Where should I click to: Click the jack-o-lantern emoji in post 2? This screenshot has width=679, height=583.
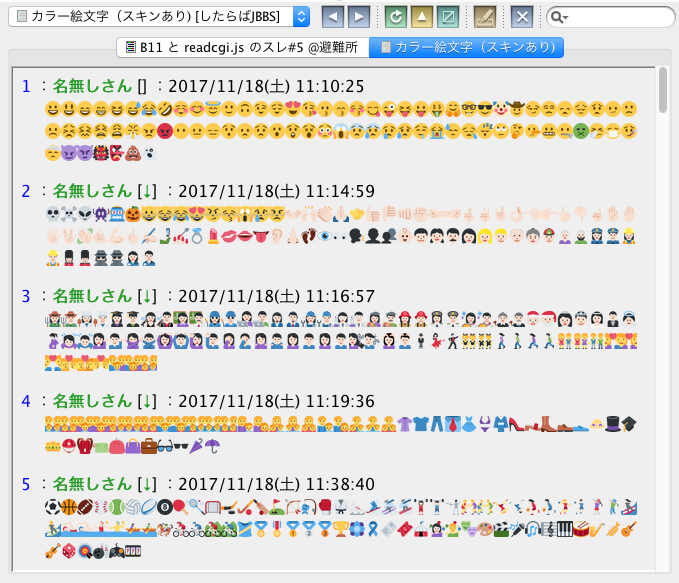tap(133, 214)
